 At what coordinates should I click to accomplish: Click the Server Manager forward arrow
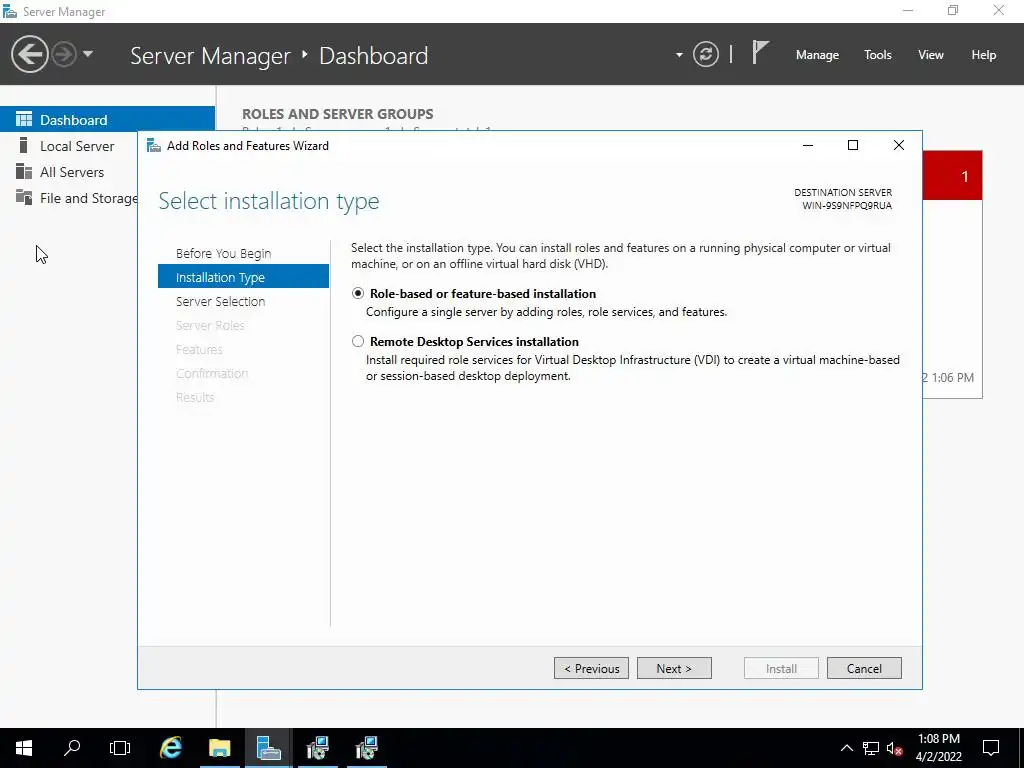(64, 54)
